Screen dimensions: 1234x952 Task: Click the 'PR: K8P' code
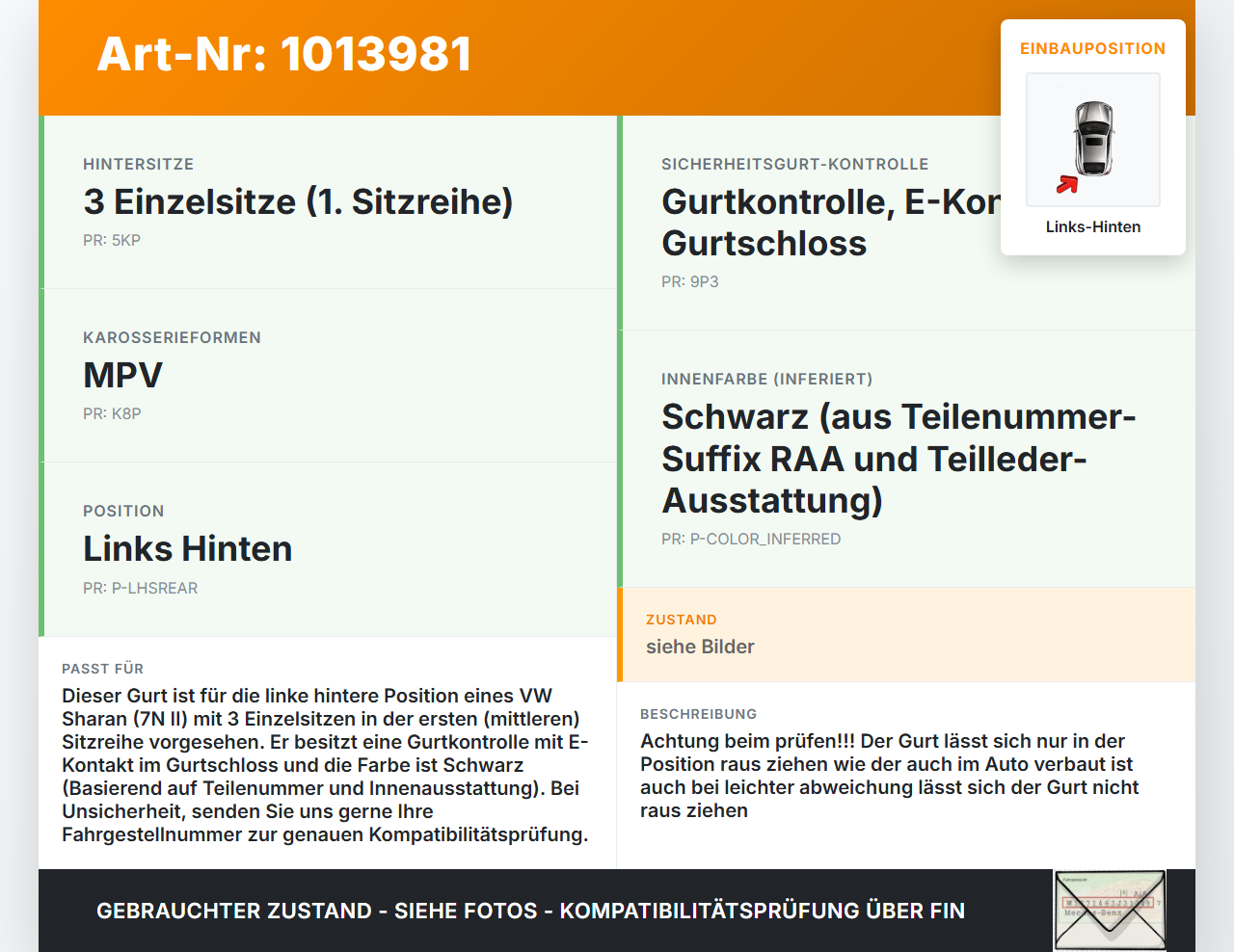point(112,413)
